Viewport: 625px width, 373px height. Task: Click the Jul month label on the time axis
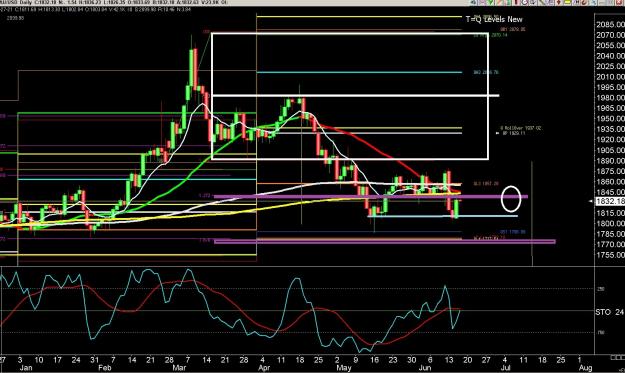(505, 367)
